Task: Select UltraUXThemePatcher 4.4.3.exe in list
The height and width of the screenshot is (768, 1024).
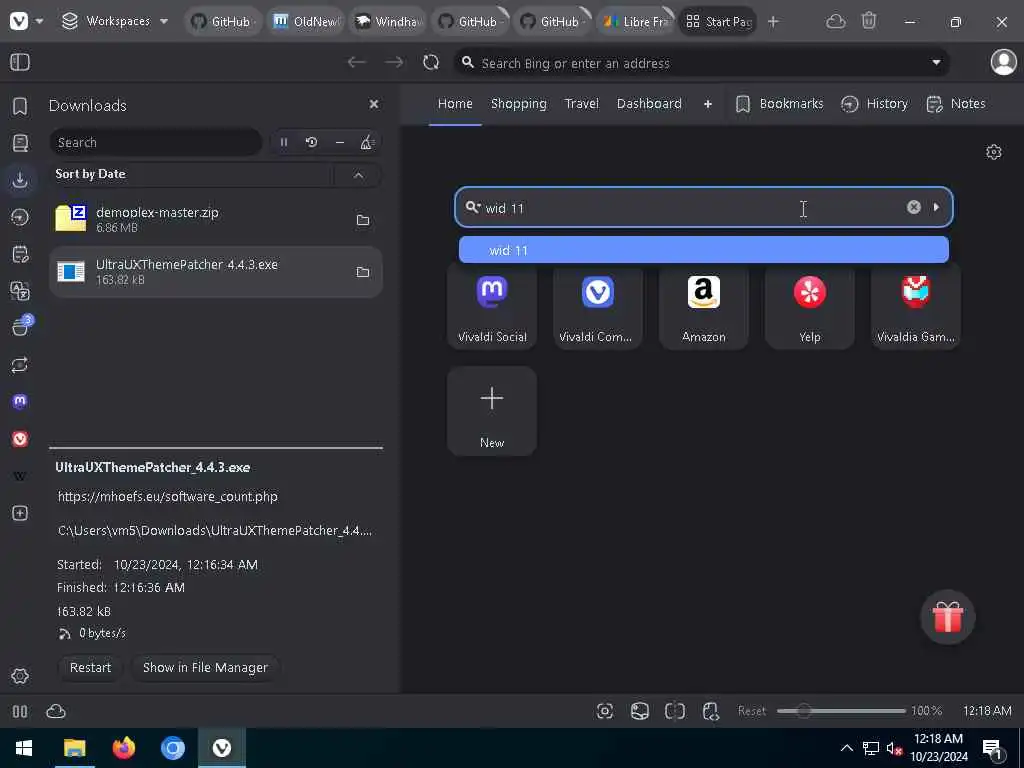Action: click(x=216, y=272)
